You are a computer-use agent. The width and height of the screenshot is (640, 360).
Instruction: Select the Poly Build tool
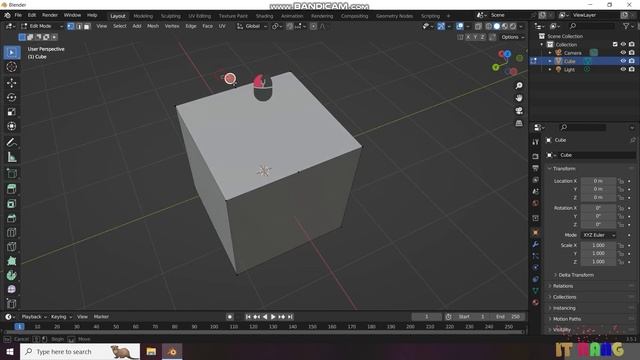[11, 261]
